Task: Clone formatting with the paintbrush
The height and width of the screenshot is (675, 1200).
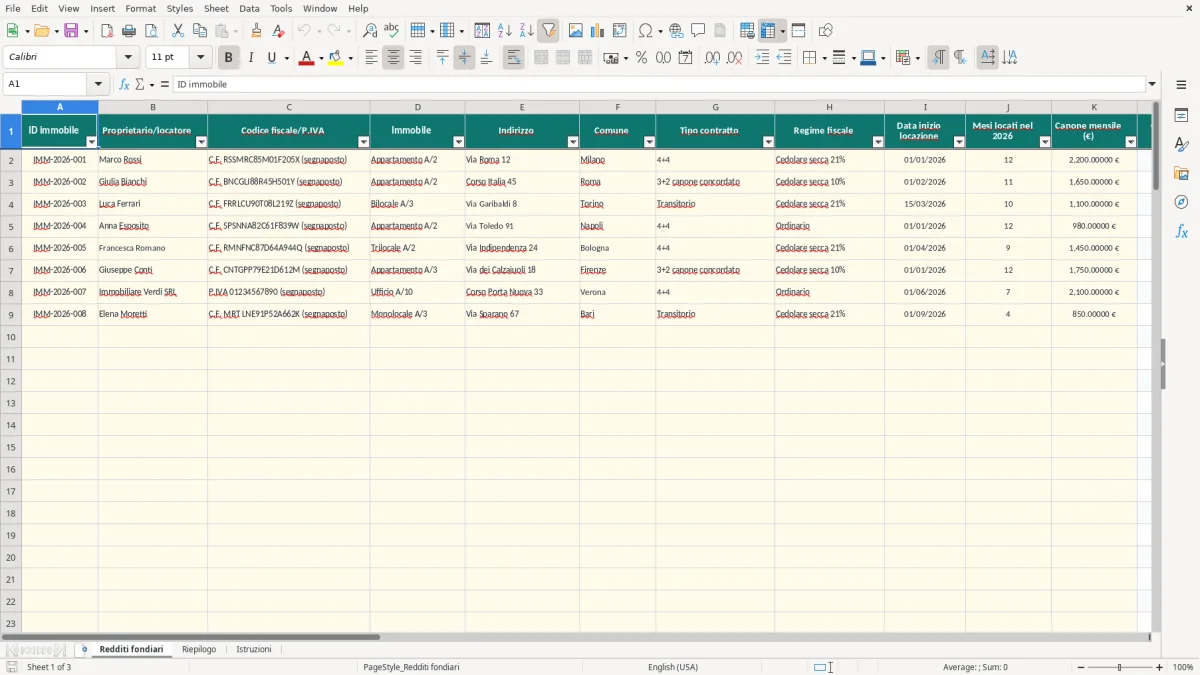Action: [x=257, y=31]
